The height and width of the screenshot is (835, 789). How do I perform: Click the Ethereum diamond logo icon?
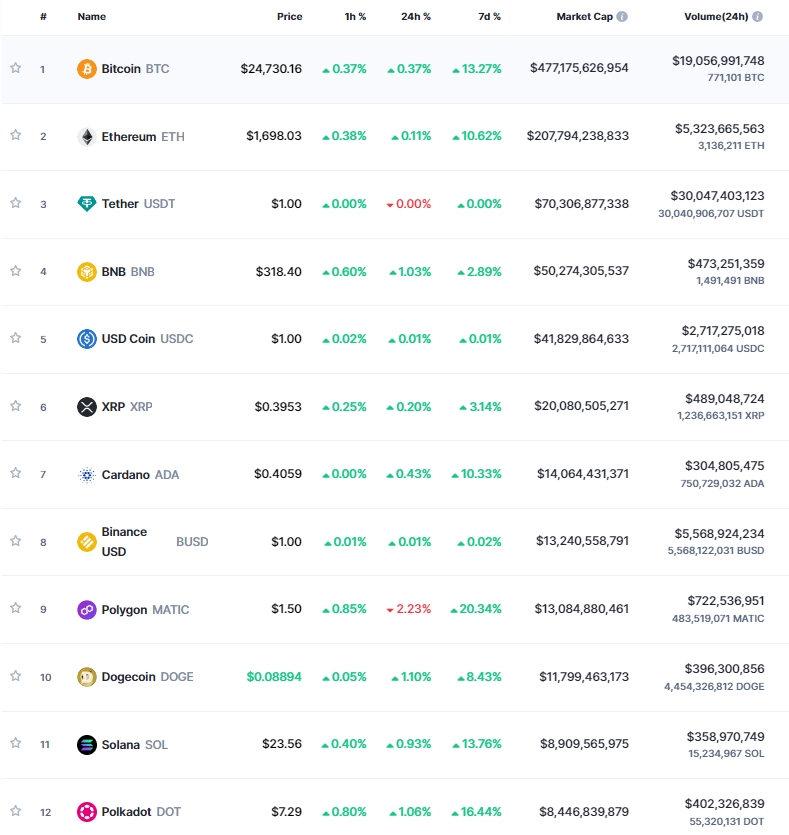[x=87, y=137]
